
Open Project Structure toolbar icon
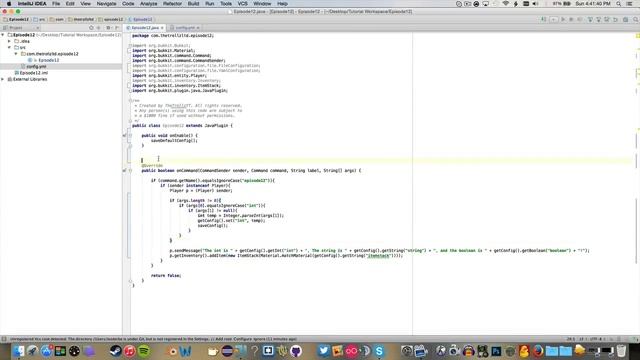(x=625, y=19)
